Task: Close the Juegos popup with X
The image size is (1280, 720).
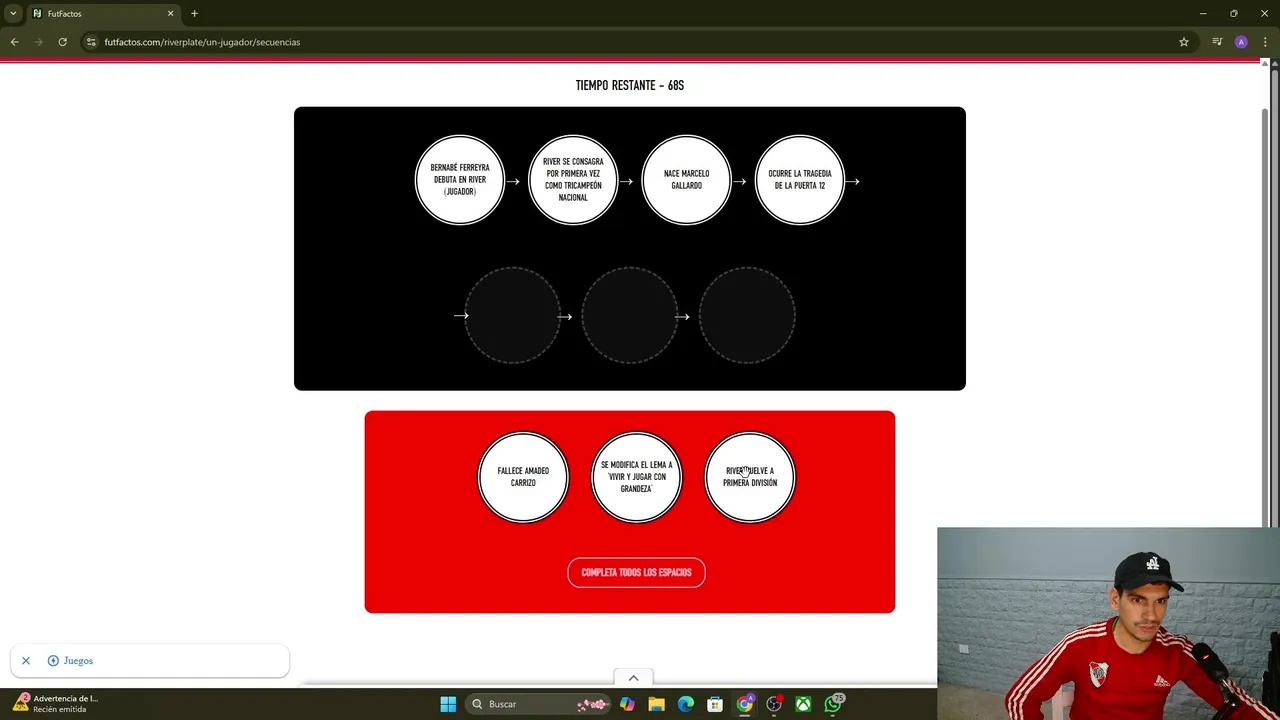Action: [x=26, y=661]
